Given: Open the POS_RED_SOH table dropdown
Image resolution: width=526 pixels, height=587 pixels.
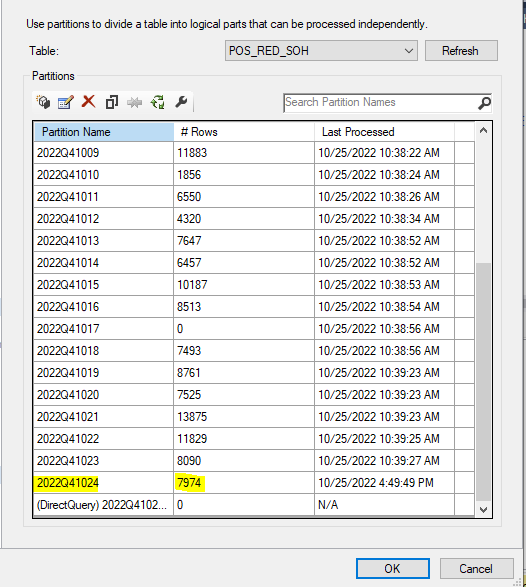Looking at the screenshot, I should [x=321, y=51].
